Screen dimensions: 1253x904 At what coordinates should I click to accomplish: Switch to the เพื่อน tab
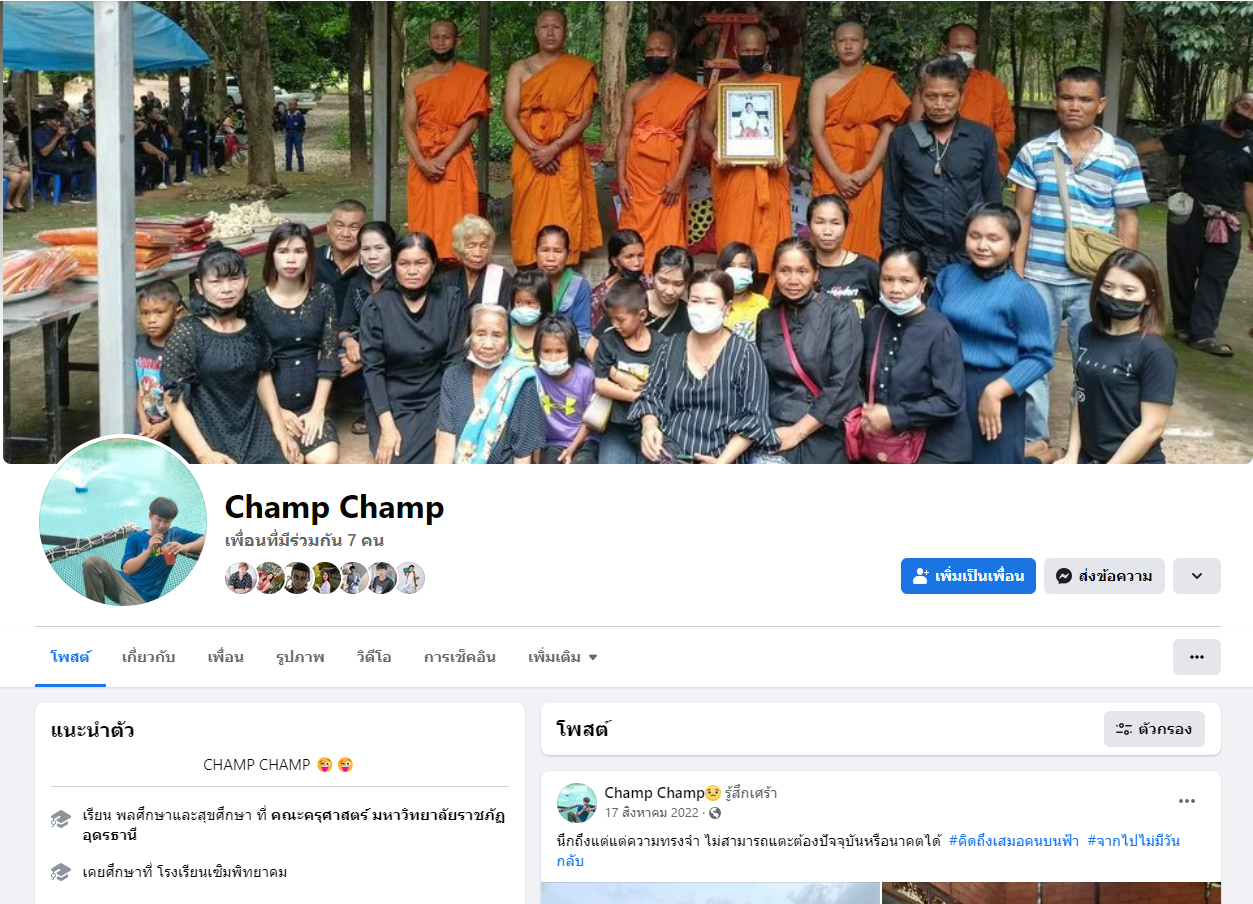point(226,657)
